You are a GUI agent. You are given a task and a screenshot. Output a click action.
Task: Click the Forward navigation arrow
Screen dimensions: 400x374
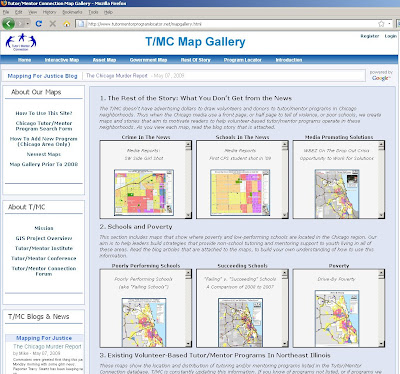point(20,24)
